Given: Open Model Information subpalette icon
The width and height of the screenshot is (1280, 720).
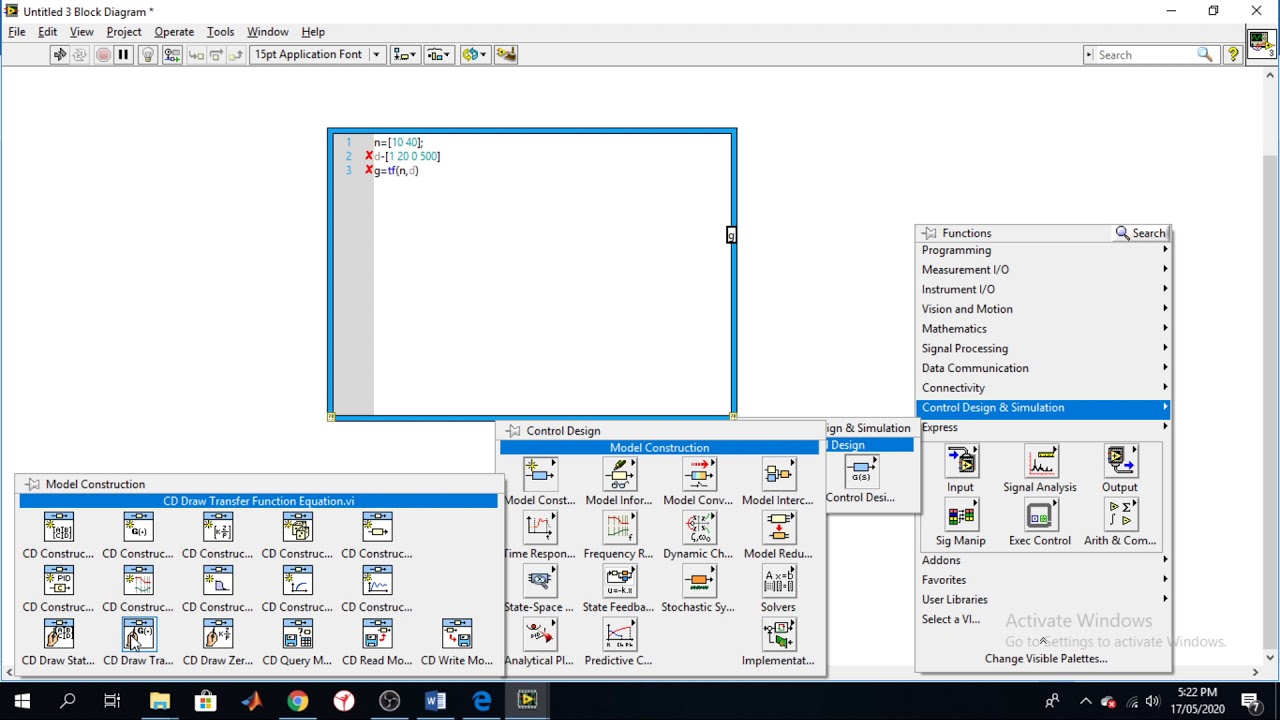Looking at the screenshot, I should pos(619,474).
